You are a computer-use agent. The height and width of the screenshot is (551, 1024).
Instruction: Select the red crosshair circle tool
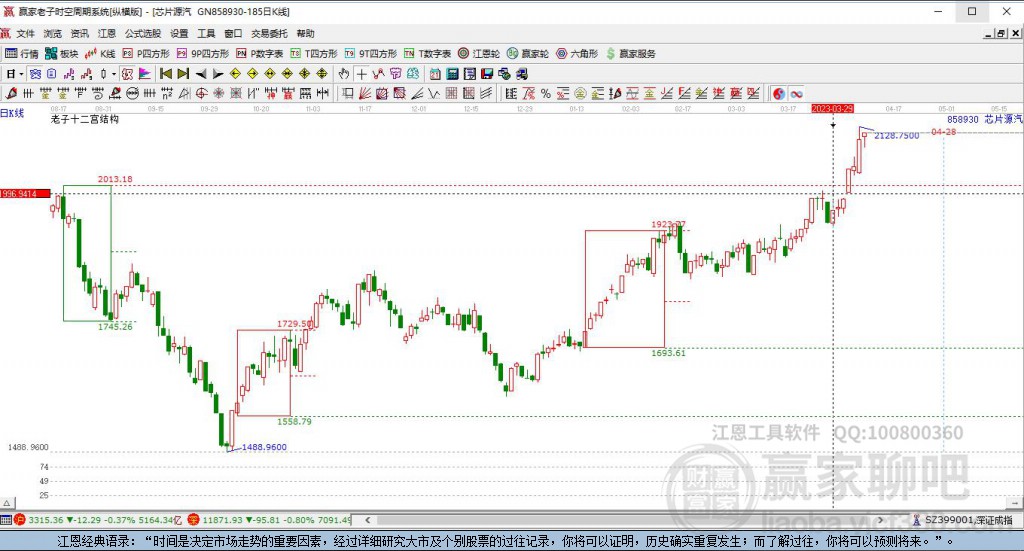click(x=201, y=93)
